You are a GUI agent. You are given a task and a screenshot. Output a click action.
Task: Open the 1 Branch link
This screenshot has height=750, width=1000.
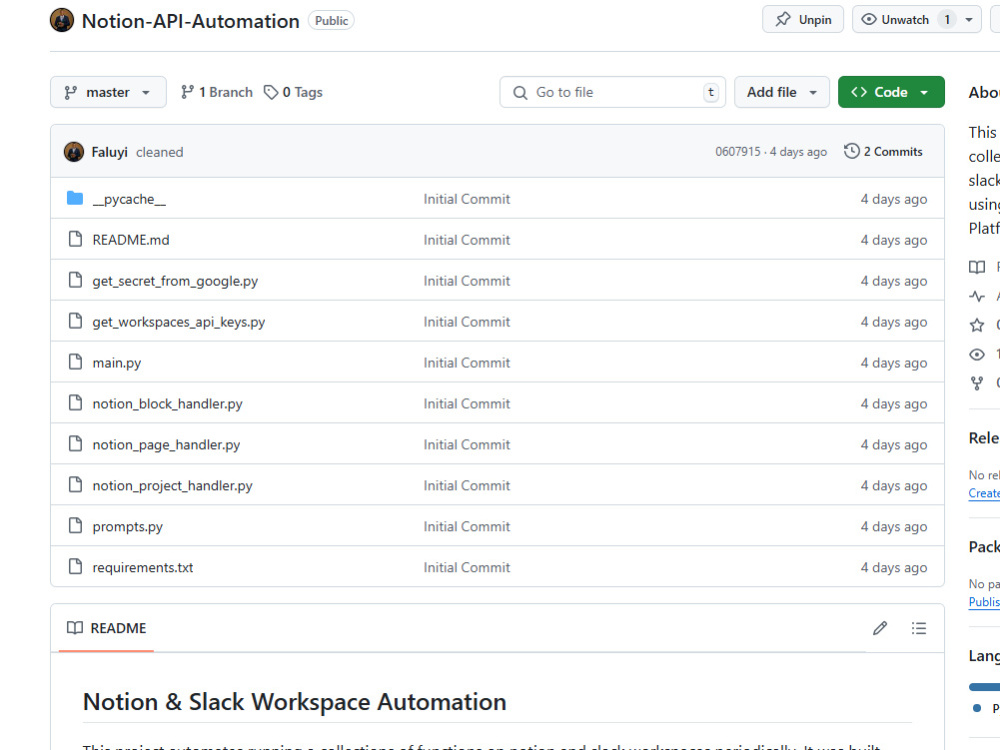point(217,92)
